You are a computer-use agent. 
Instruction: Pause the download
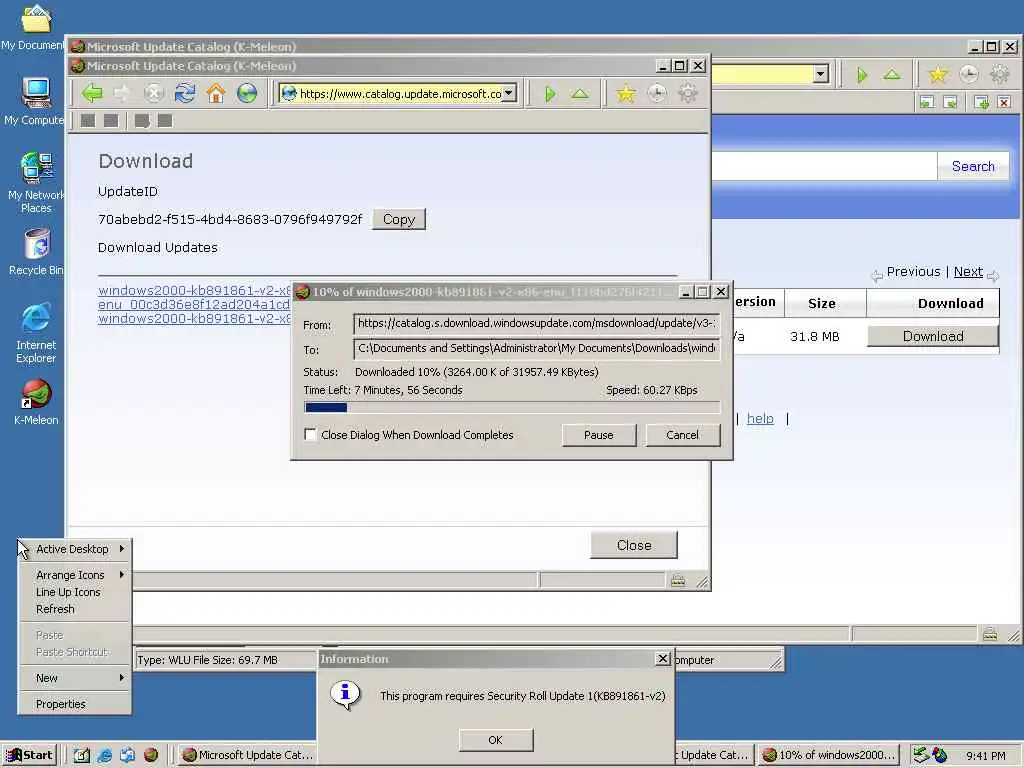(x=599, y=435)
